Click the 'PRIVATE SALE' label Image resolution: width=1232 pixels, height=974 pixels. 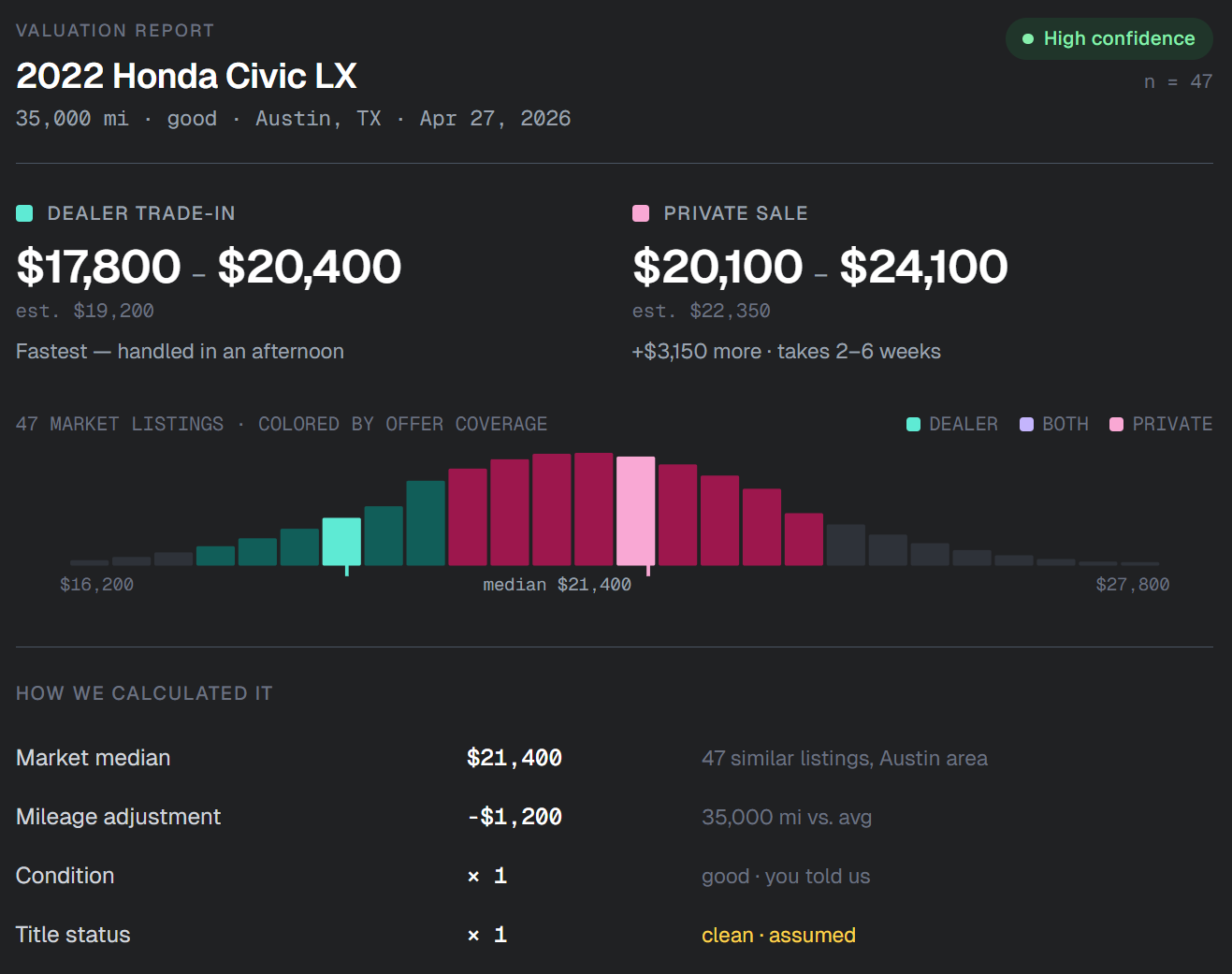coord(735,213)
